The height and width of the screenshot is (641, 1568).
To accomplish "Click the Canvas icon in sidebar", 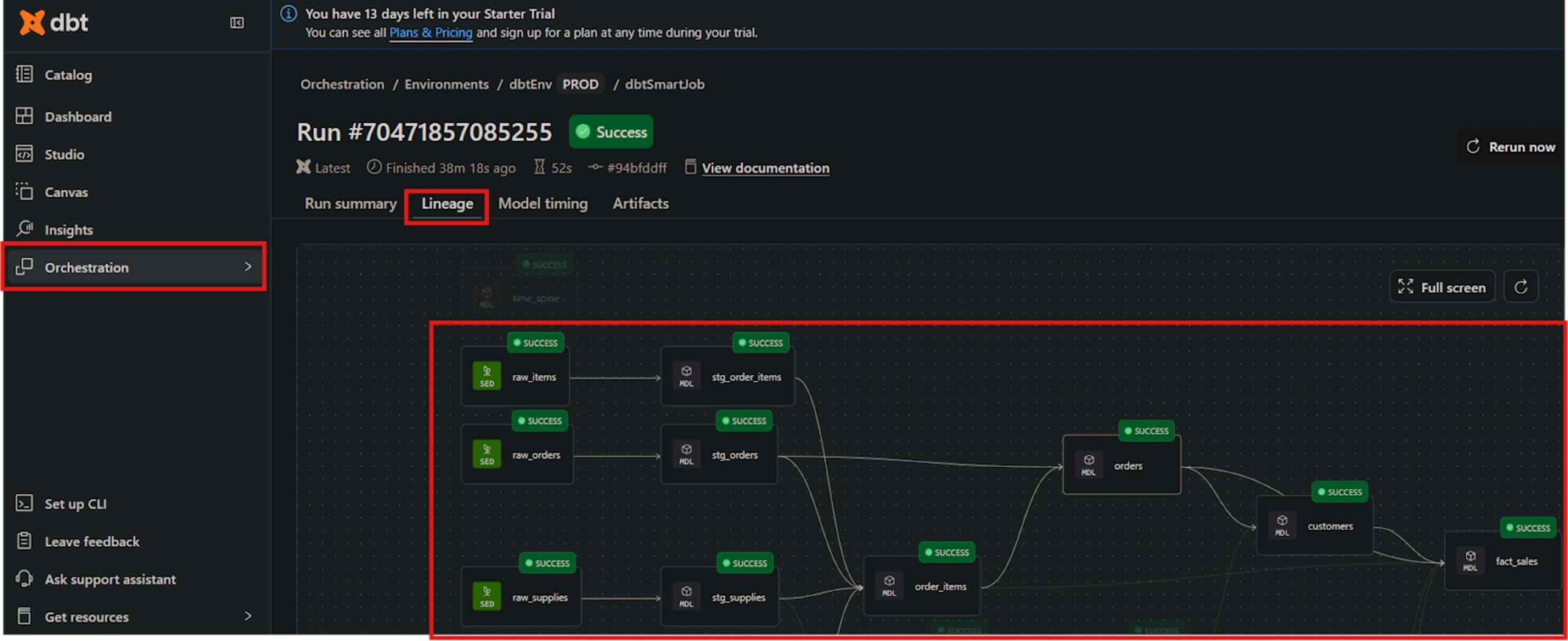I will (x=24, y=192).
